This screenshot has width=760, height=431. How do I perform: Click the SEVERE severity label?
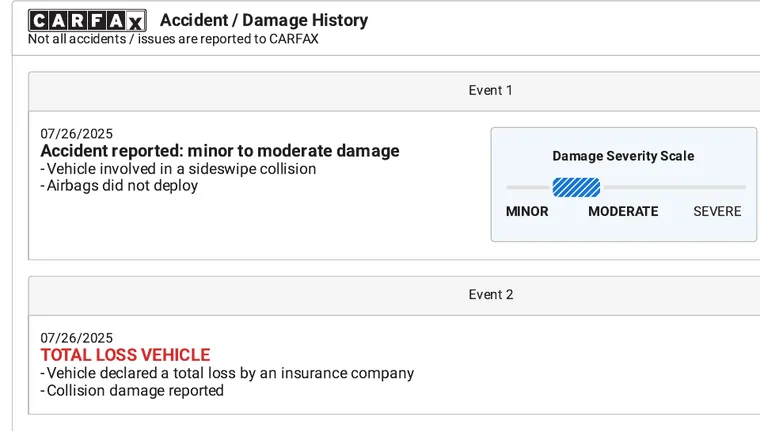coord(717,211)
